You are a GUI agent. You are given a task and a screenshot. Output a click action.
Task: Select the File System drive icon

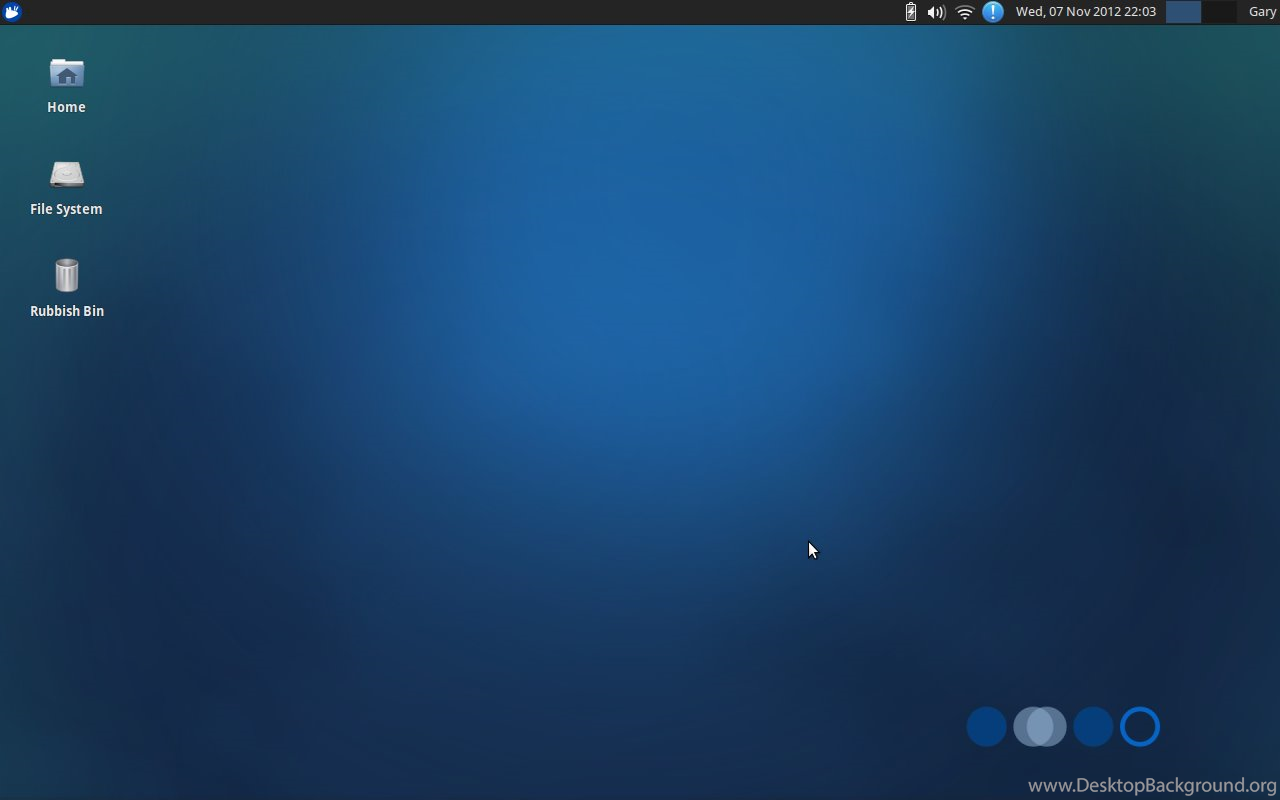67,175
